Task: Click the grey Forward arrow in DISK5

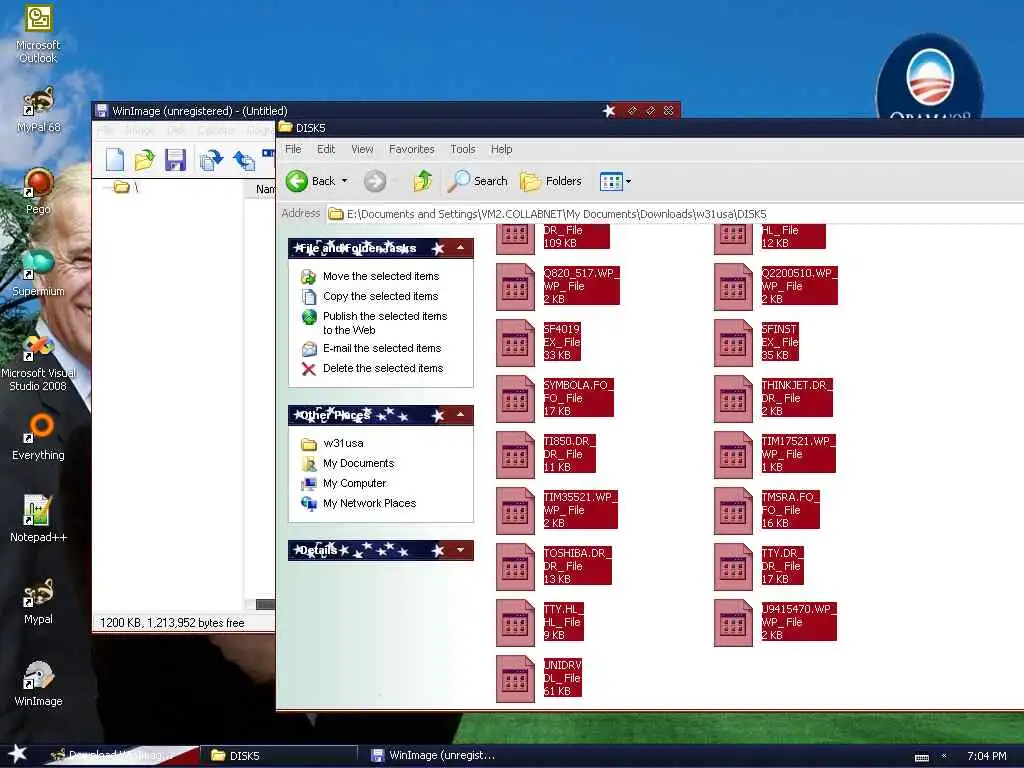Action: [375, 181]
